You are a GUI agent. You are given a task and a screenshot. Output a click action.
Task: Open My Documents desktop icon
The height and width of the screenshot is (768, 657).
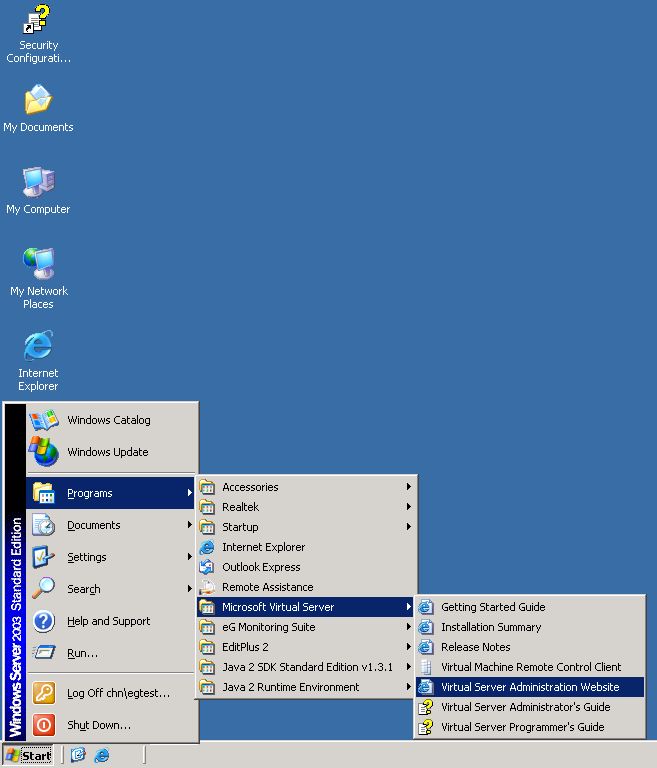[38, 100]
